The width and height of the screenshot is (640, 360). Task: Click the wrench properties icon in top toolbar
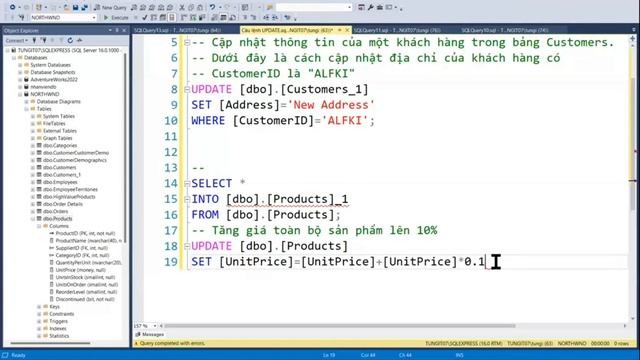[x=371, y=7]
